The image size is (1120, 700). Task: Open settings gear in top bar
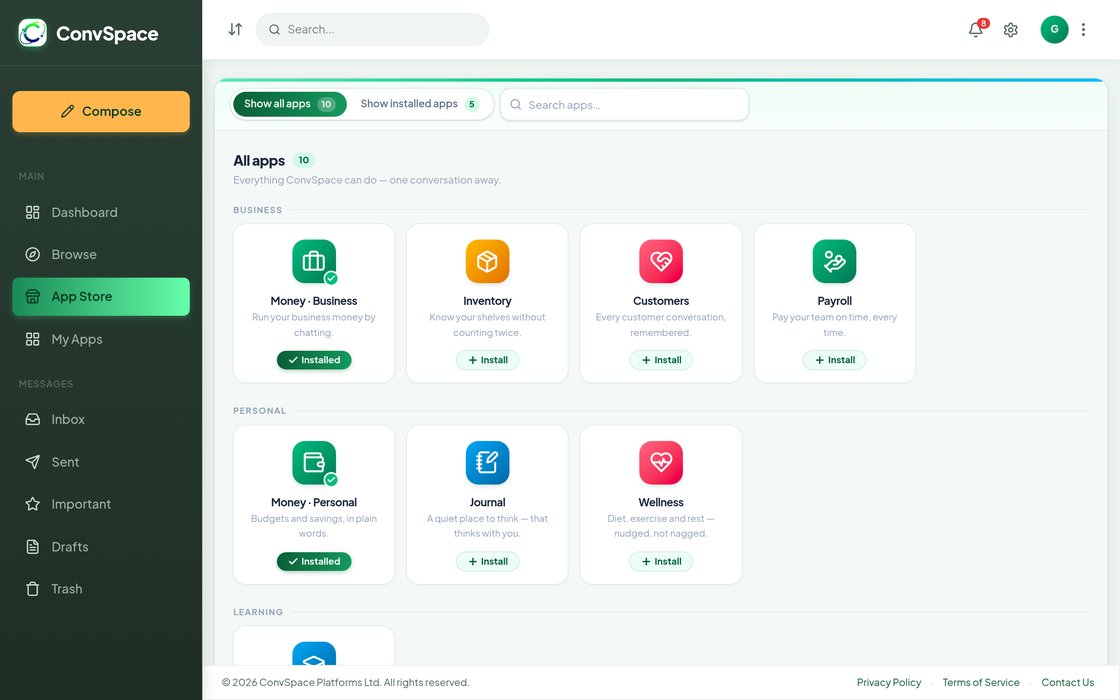pos(1010,30)
